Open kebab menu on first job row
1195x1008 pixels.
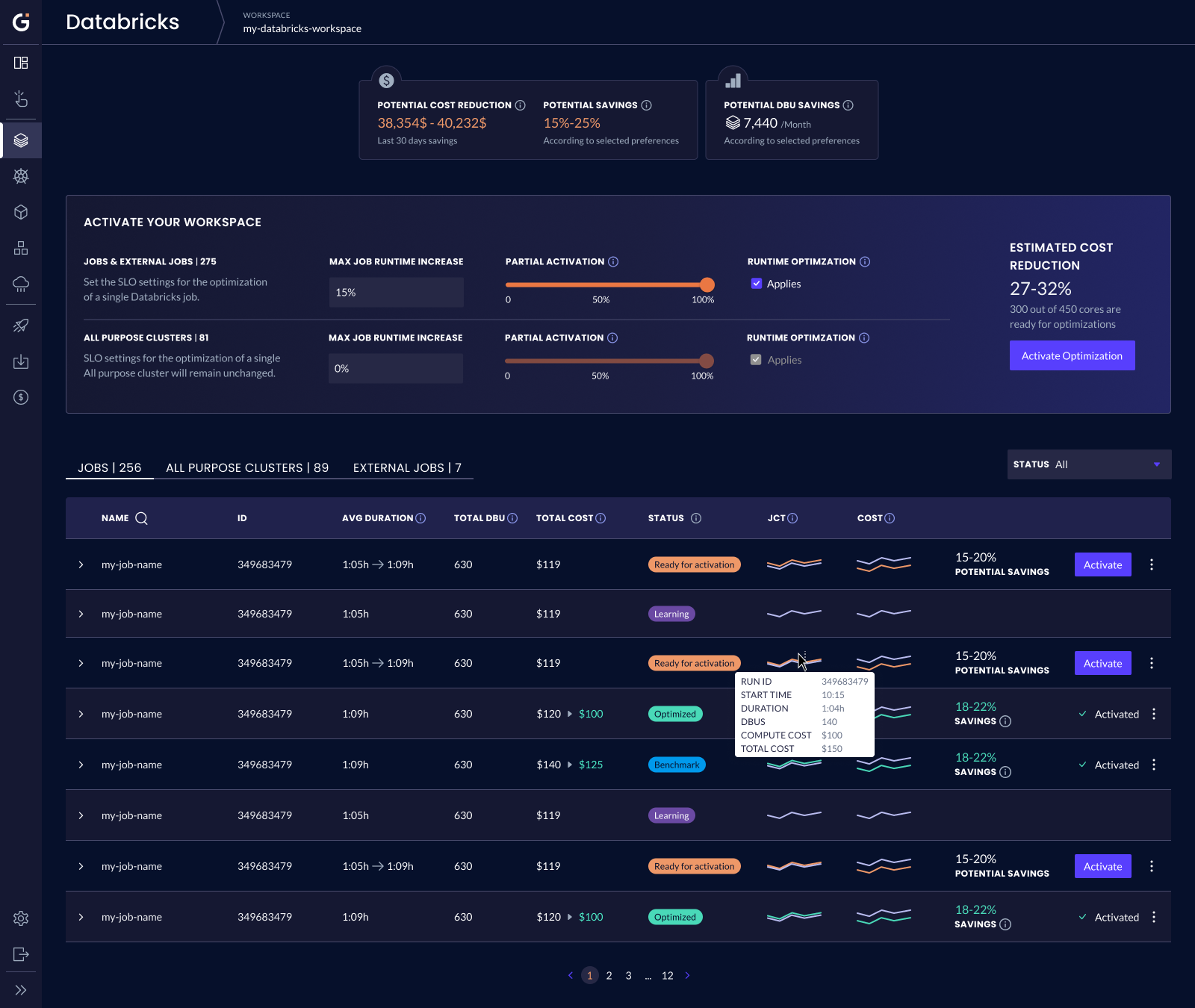pyautogui.click(x=1152, y=564)
